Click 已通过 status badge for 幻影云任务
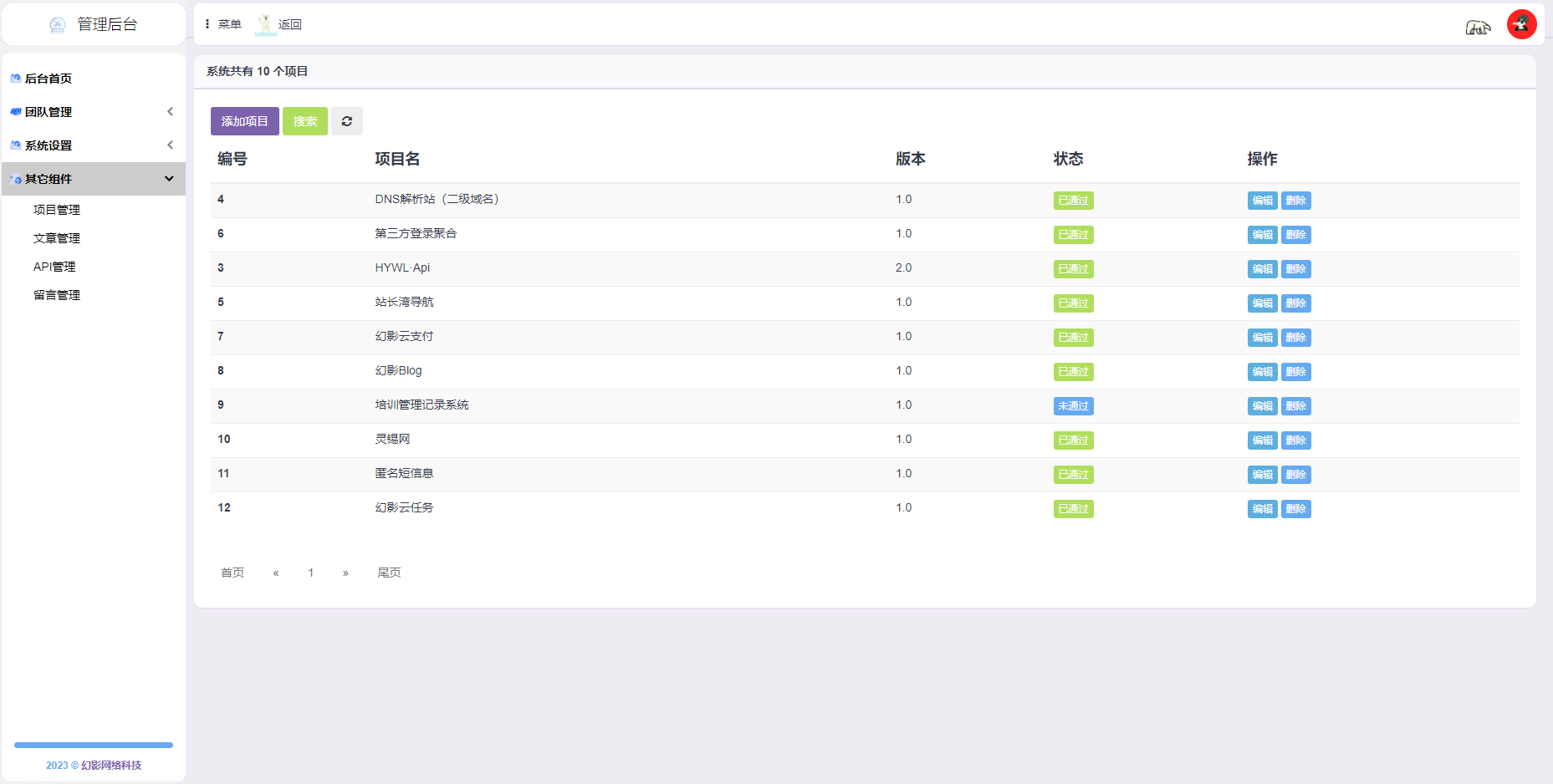The image size is (1553, 784). 1073,509
